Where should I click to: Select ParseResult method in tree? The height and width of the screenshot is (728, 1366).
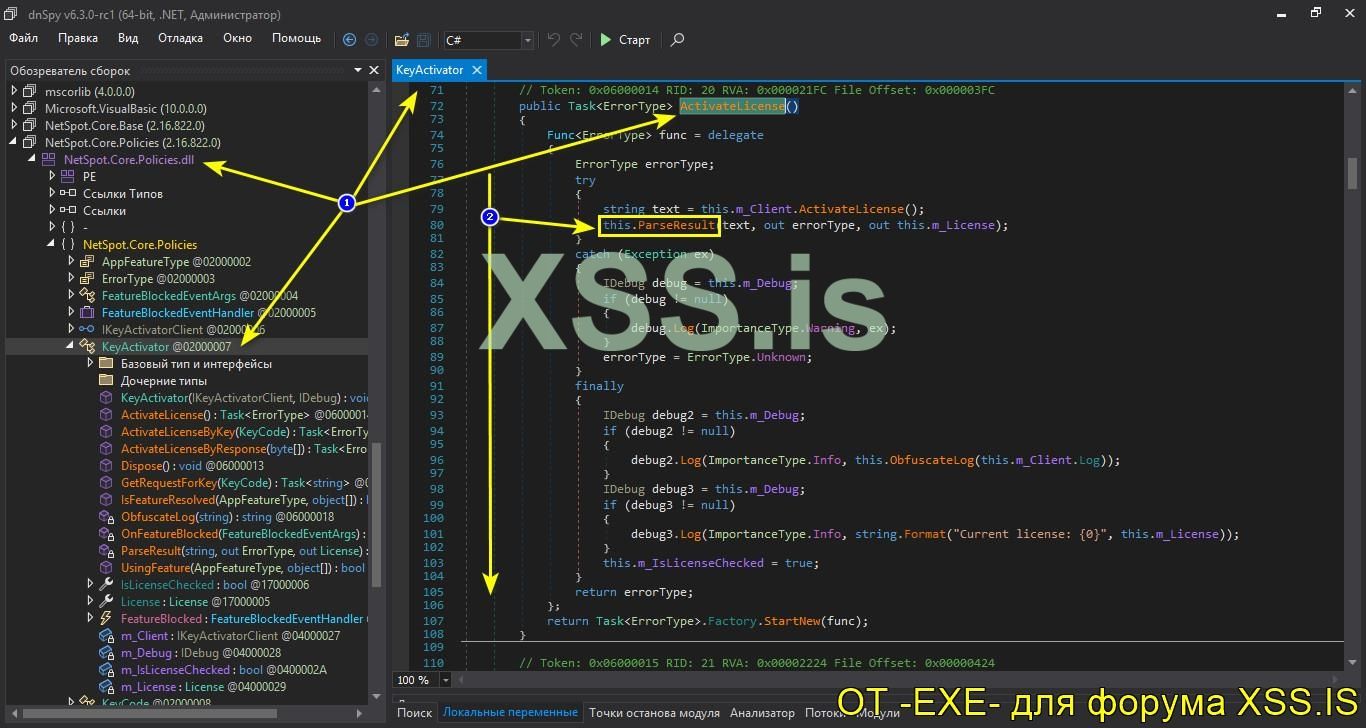(x=244, y=550)
